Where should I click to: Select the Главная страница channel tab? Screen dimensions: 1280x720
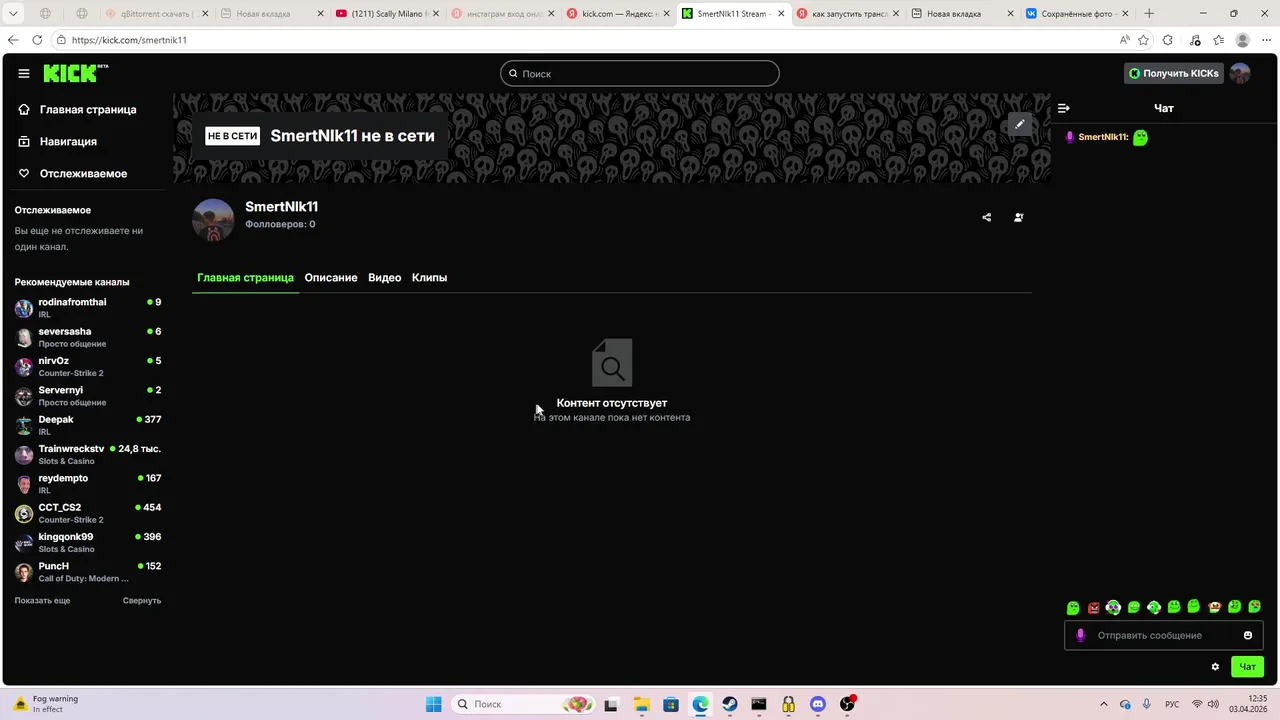tap(245, 278)
